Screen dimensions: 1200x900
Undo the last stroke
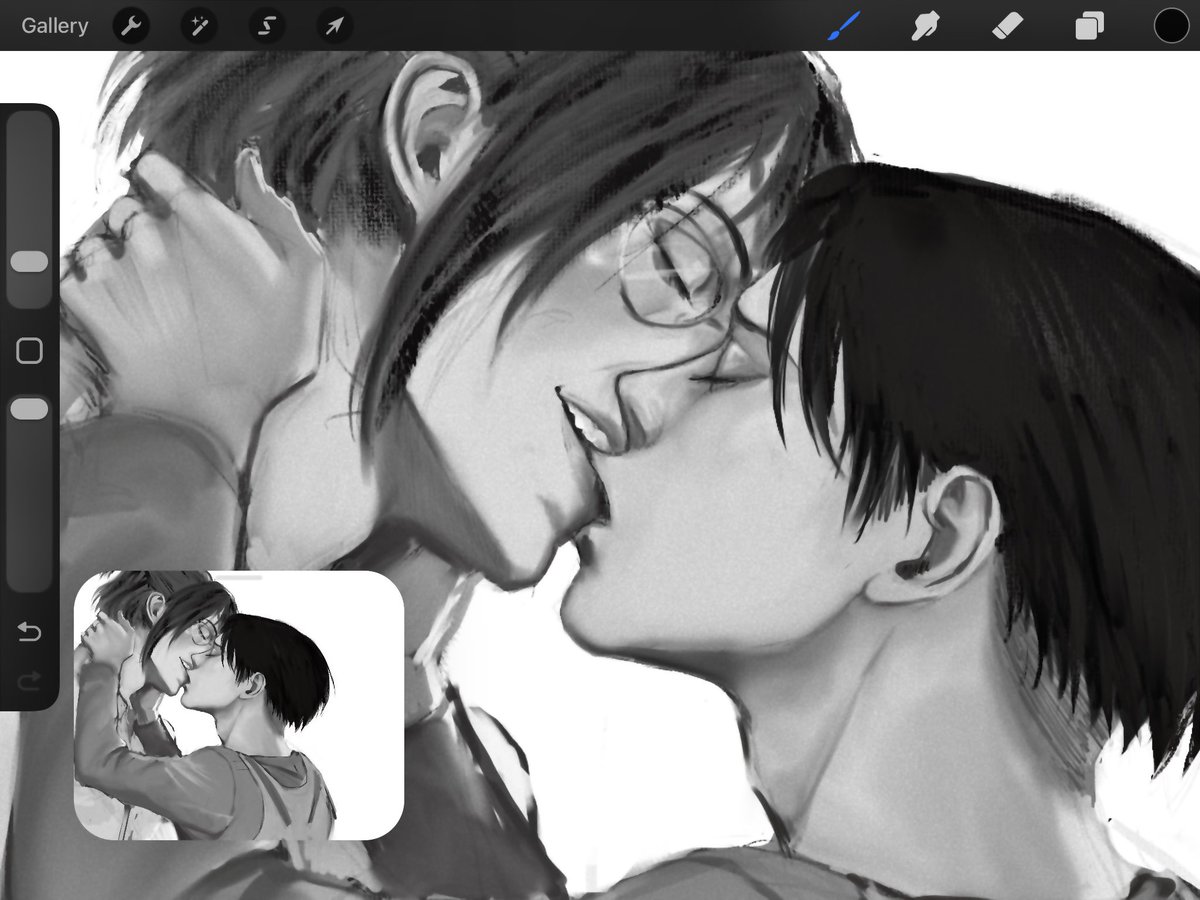[29, 632]
